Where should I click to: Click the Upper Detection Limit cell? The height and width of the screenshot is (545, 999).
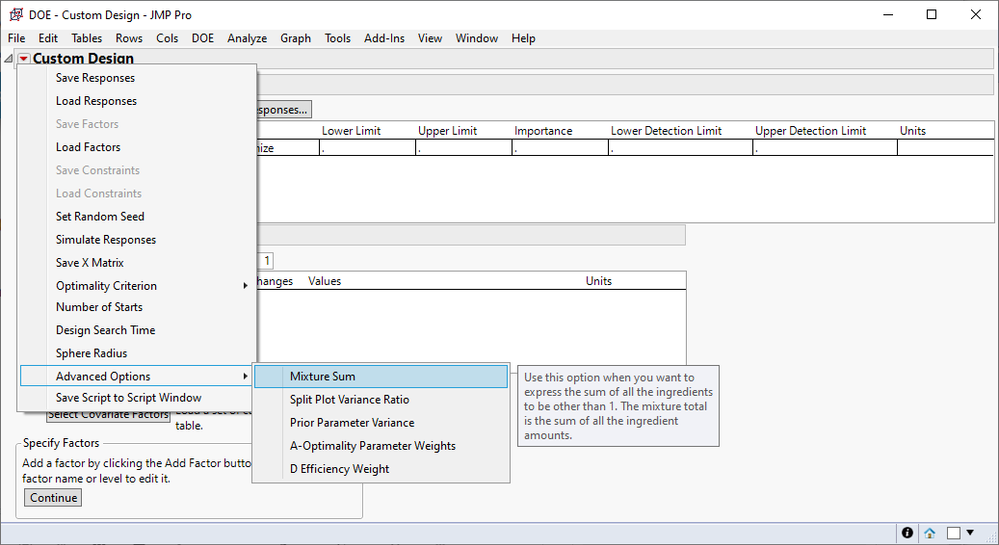coord(825,148)
